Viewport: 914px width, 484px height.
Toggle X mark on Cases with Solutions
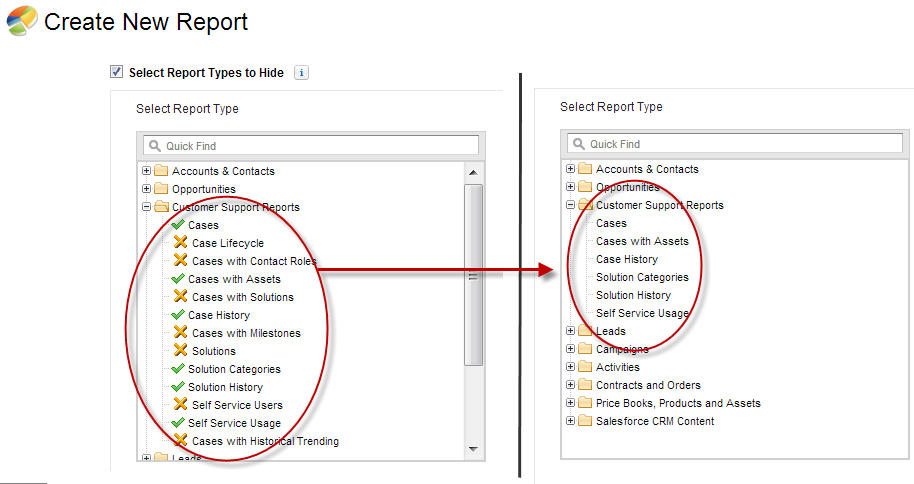pos(181,296)
